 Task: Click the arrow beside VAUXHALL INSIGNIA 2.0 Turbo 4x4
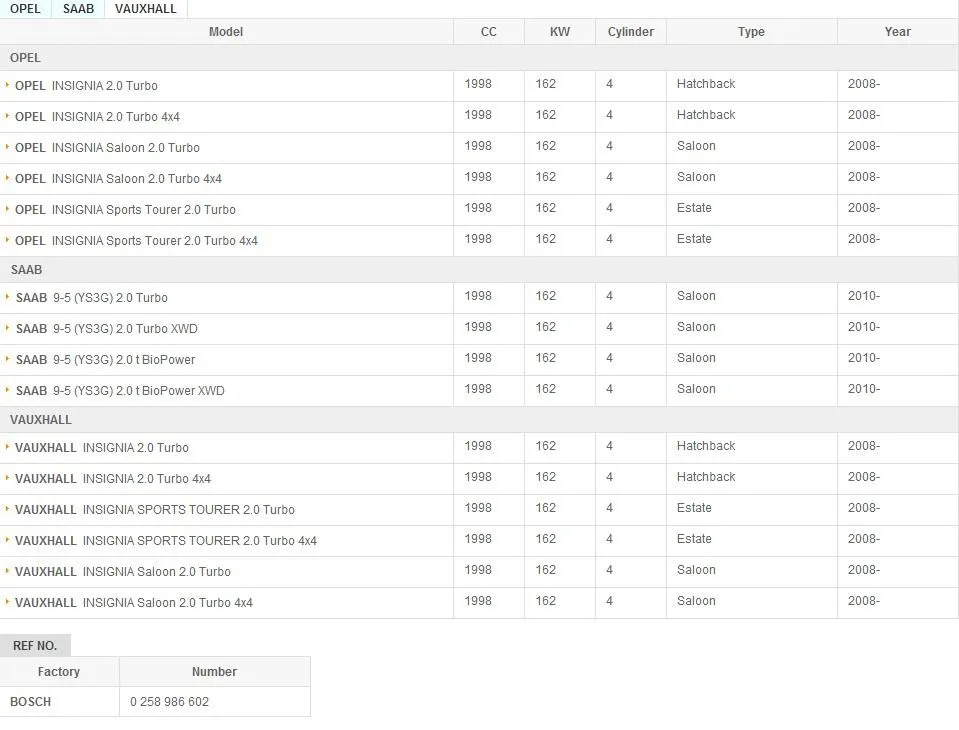point(7,477)
